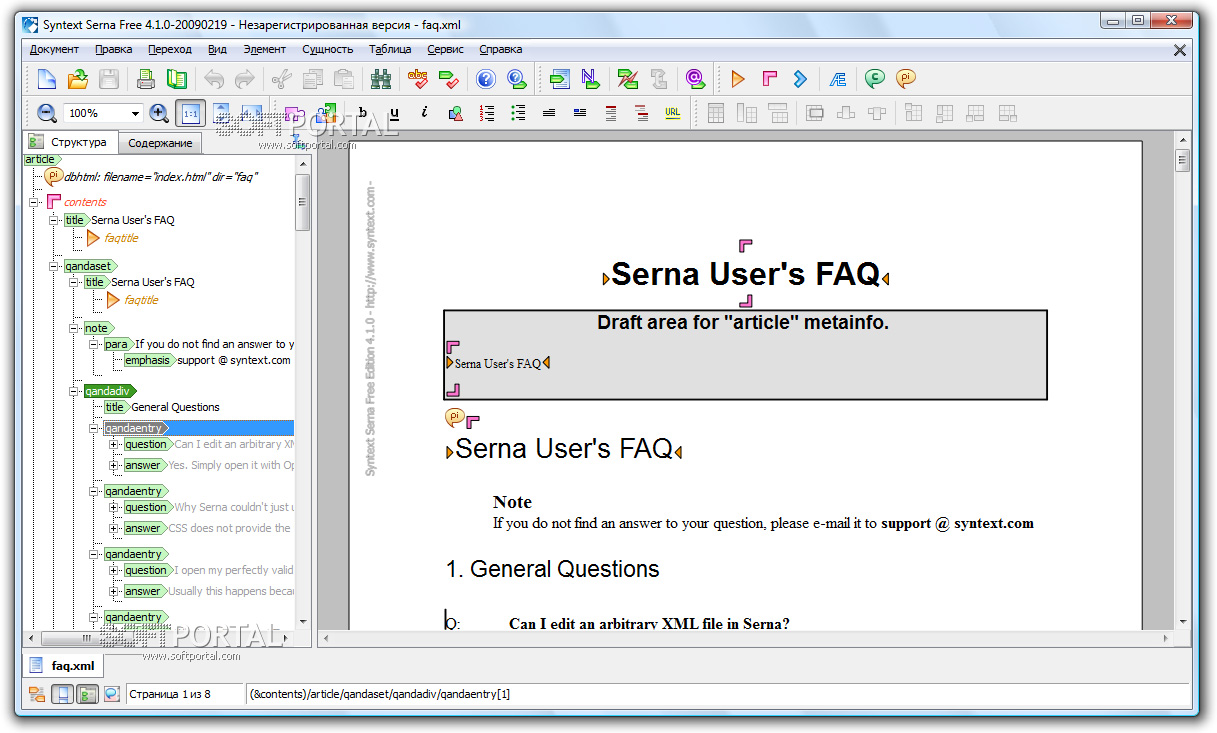
Task: Click the 'Serna User's FAQ' bold heading in document
Action: coord(745,274)
